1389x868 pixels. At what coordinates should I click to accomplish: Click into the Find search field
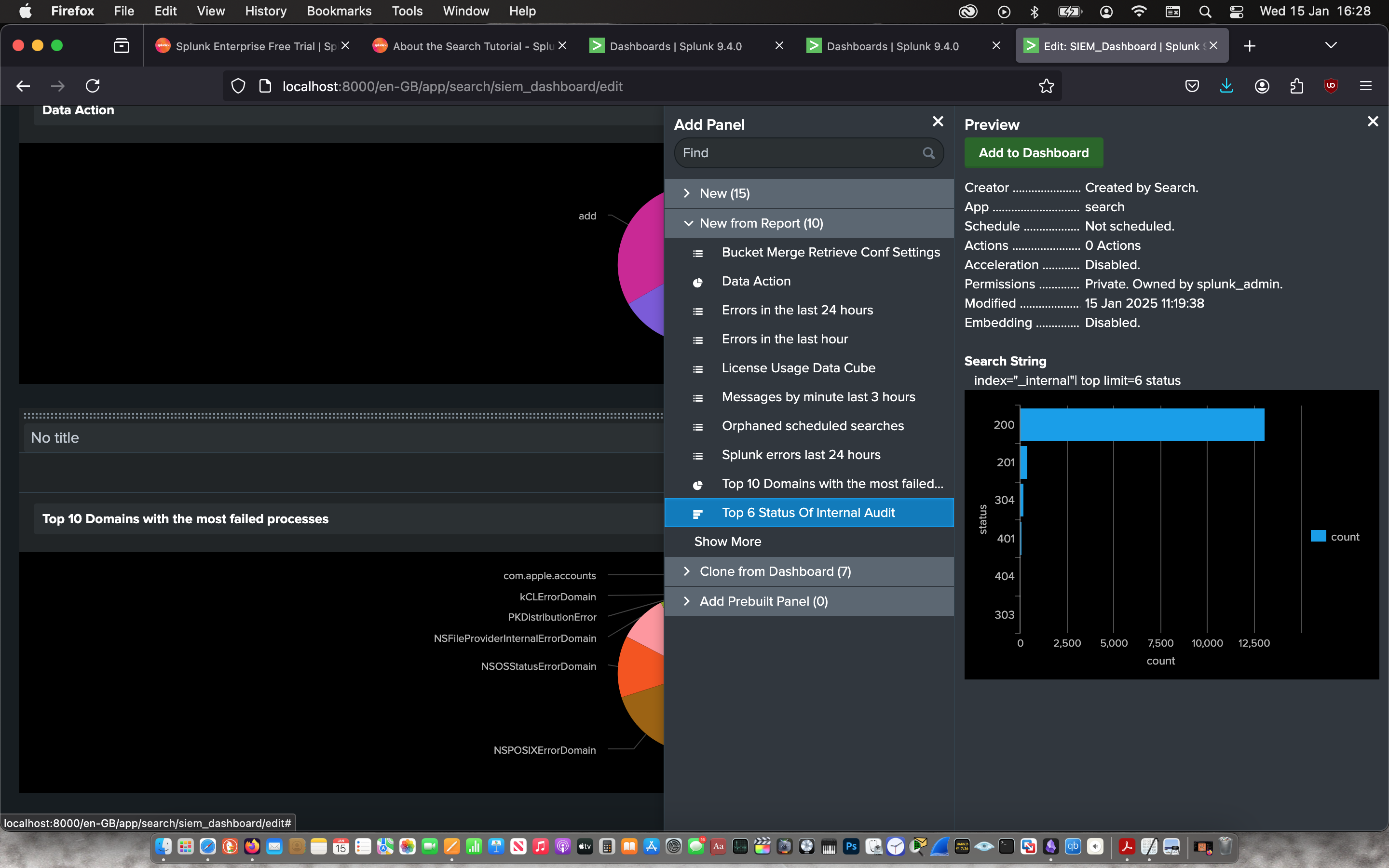(x=798, y=153)
